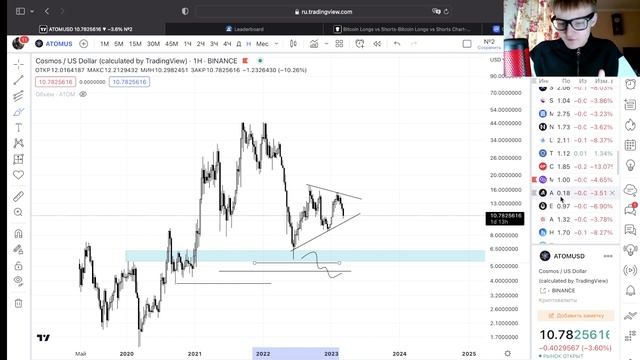Switch to 30M timeframe
640x360 pixels.
click(x=153, y=44)
